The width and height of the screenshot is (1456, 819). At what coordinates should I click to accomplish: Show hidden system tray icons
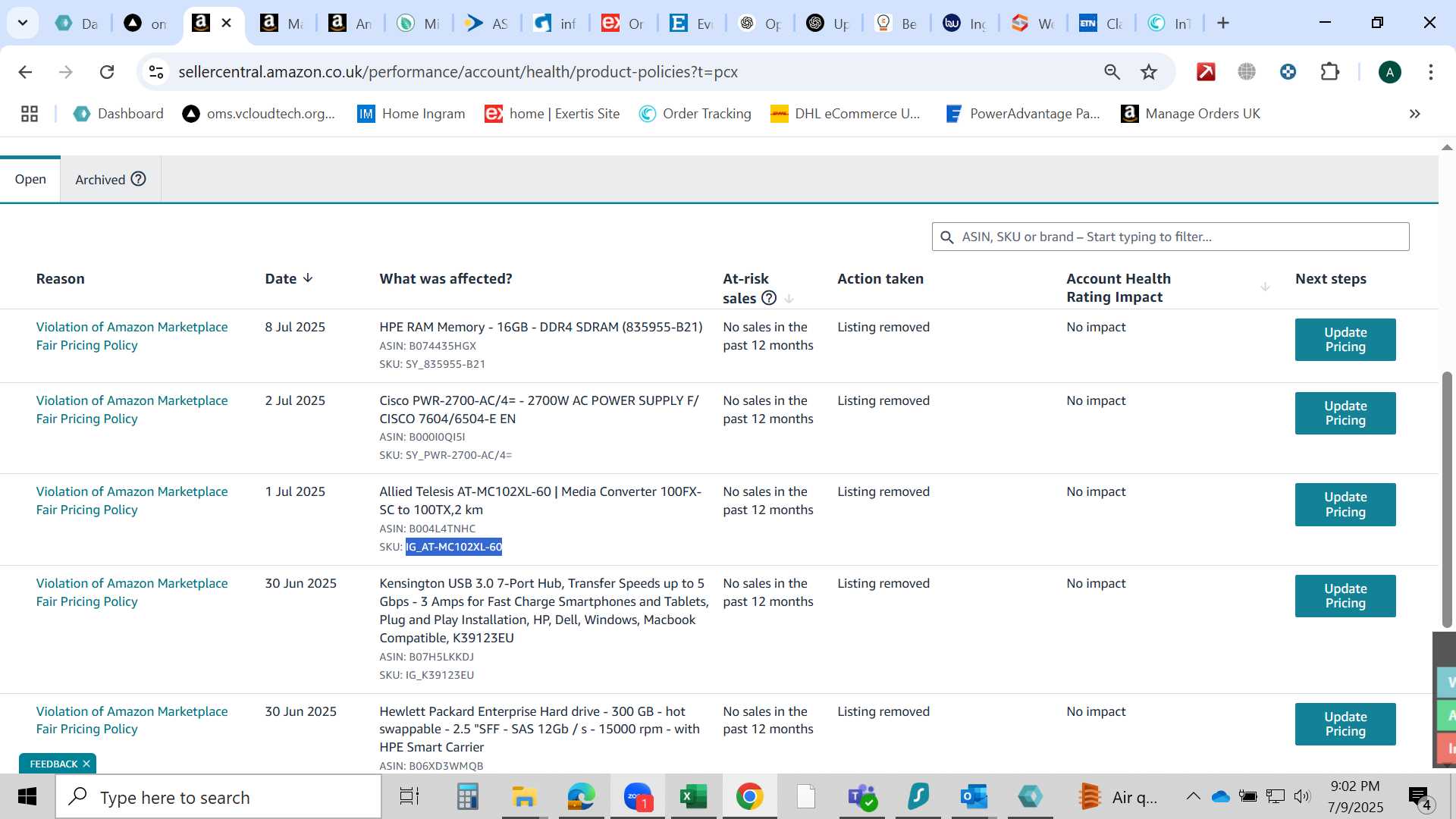click(x=1193, y=796)
